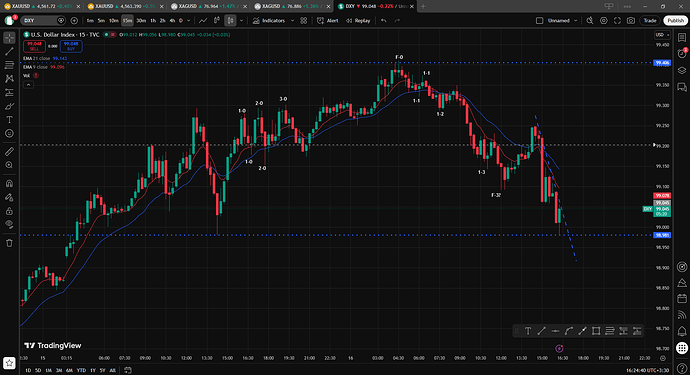The image size is (690, 375).
Task: Enter fullscreen chart mode
Action: pos(617,21)
